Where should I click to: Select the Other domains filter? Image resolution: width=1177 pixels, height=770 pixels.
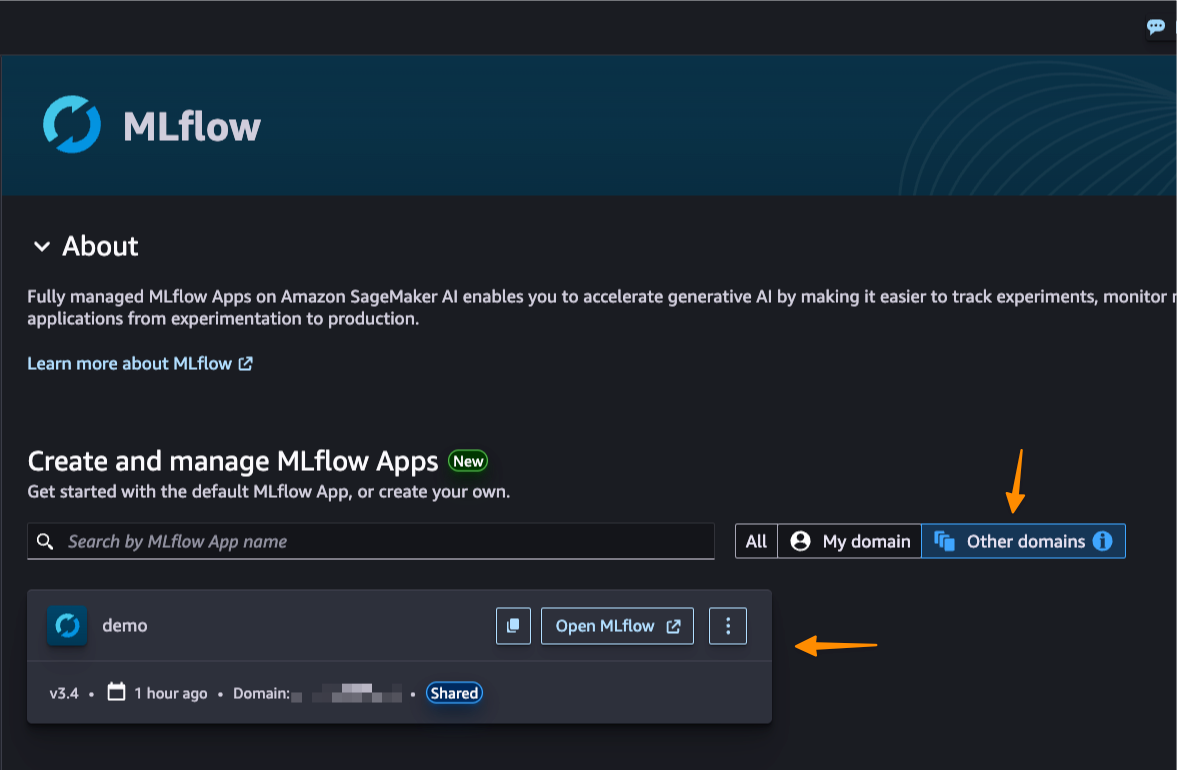coord(1025,541)
